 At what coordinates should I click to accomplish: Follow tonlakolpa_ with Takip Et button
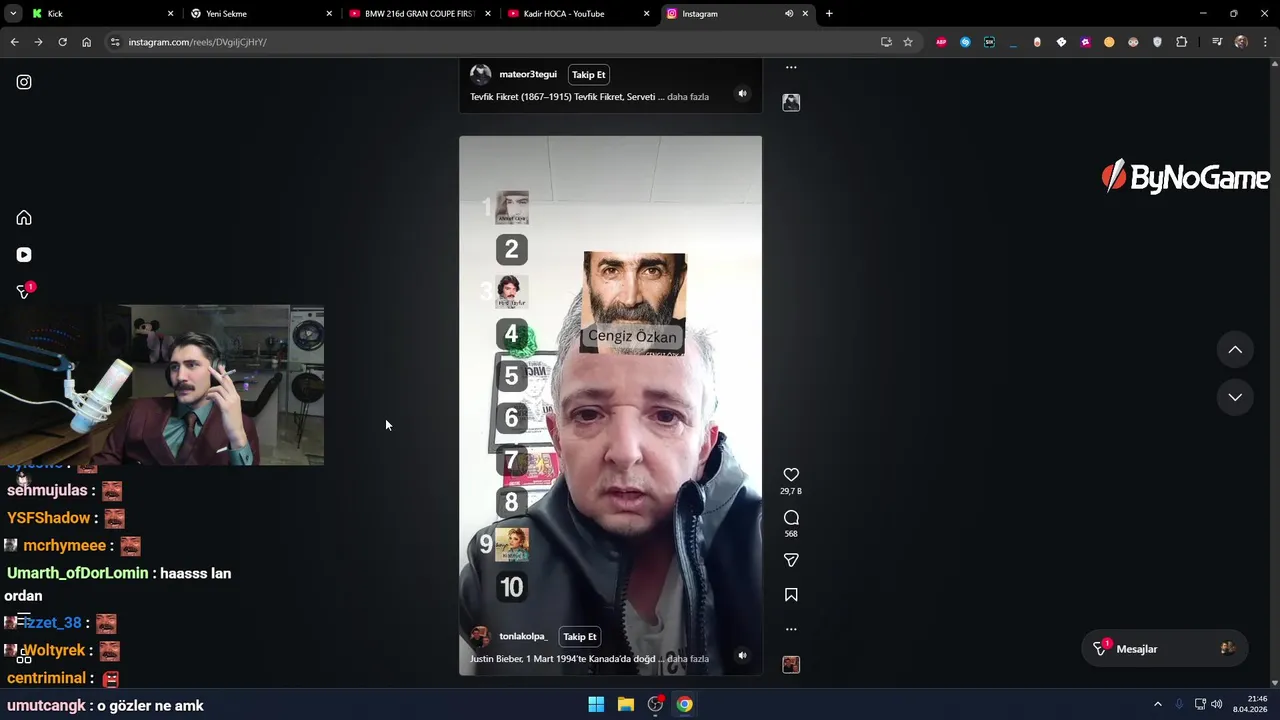coord(580,637)
